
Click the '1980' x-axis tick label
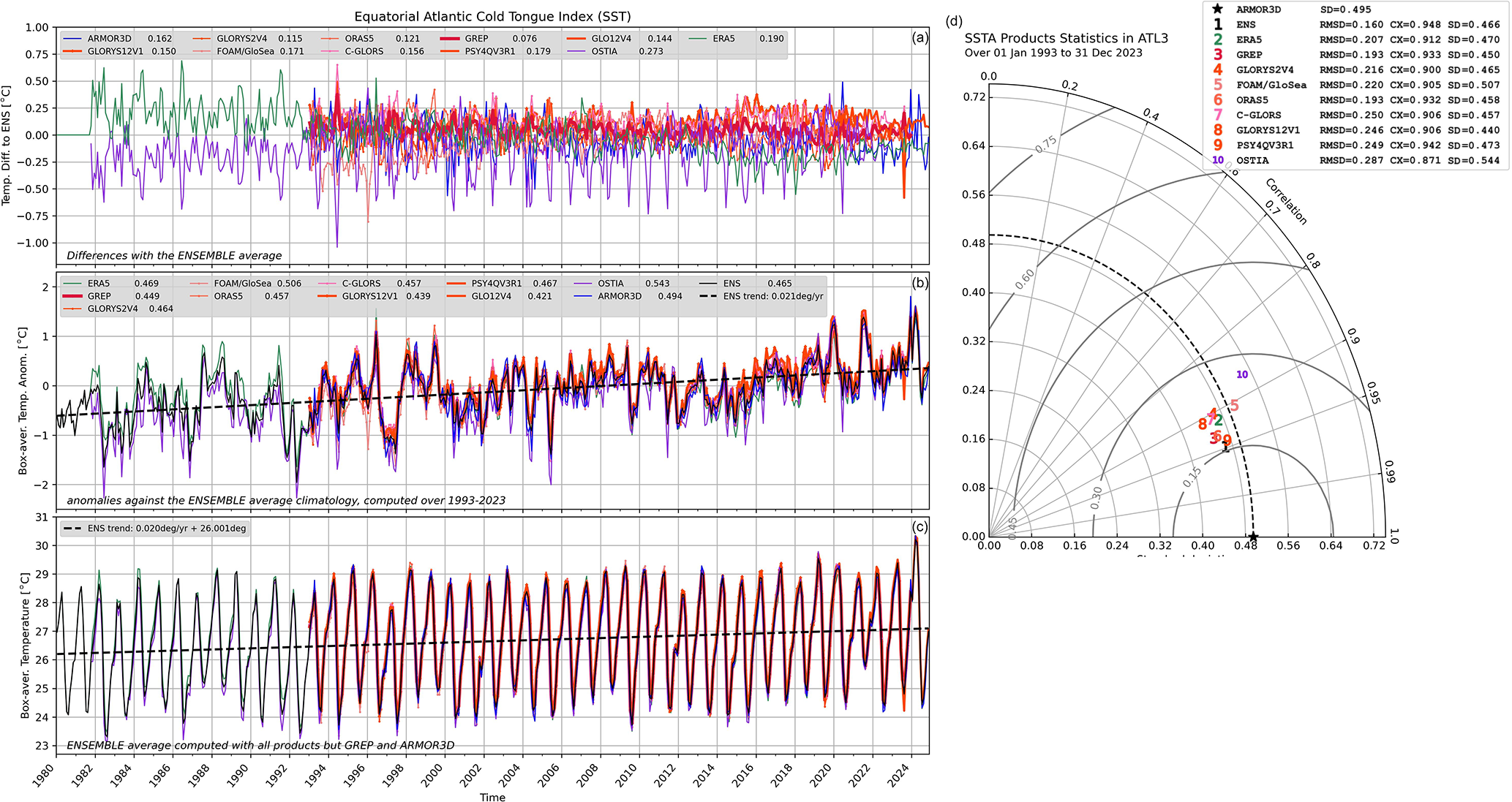[x=45, y=774]
